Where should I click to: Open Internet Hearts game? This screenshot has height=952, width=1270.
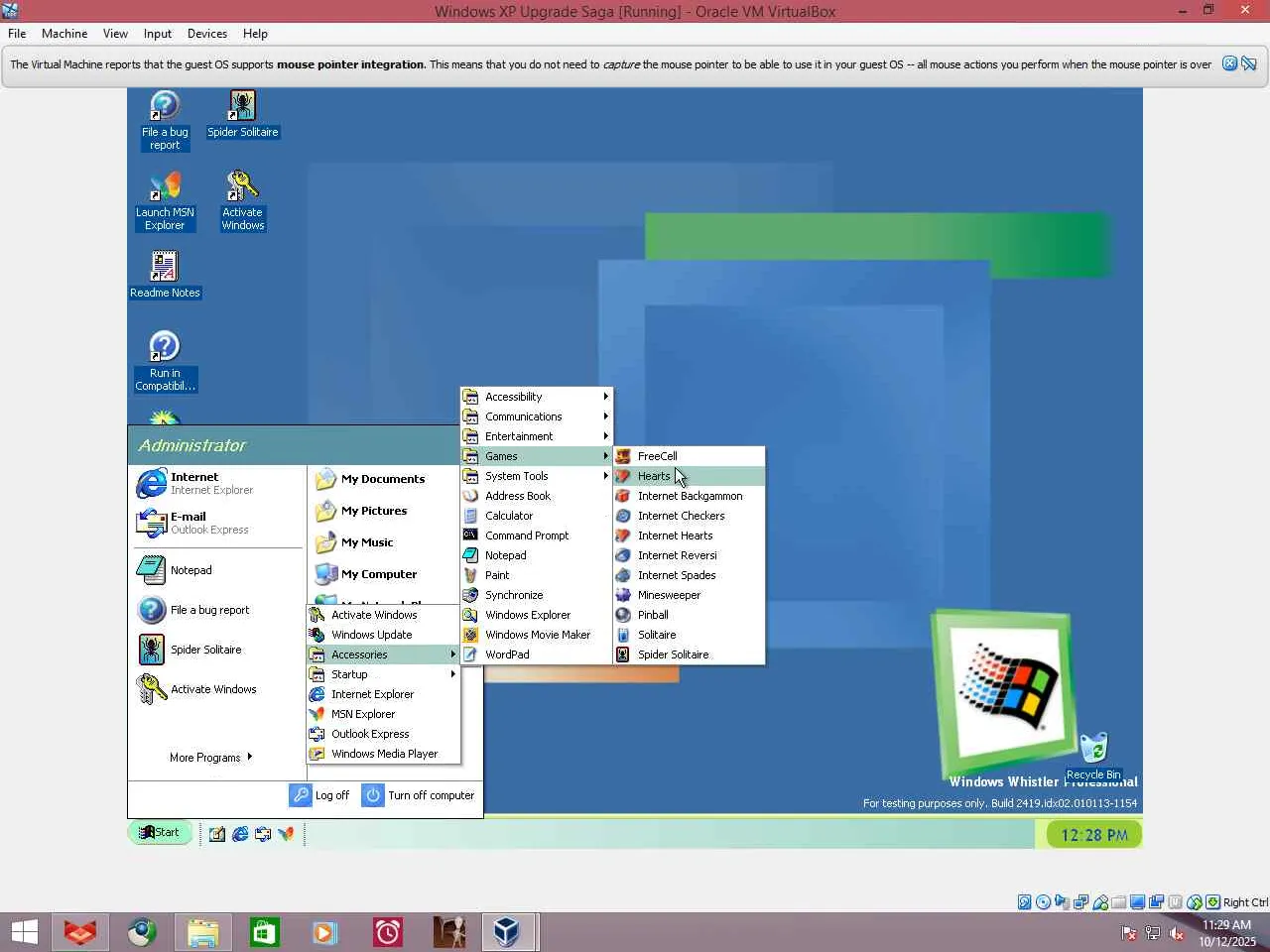tap(690, 535)
